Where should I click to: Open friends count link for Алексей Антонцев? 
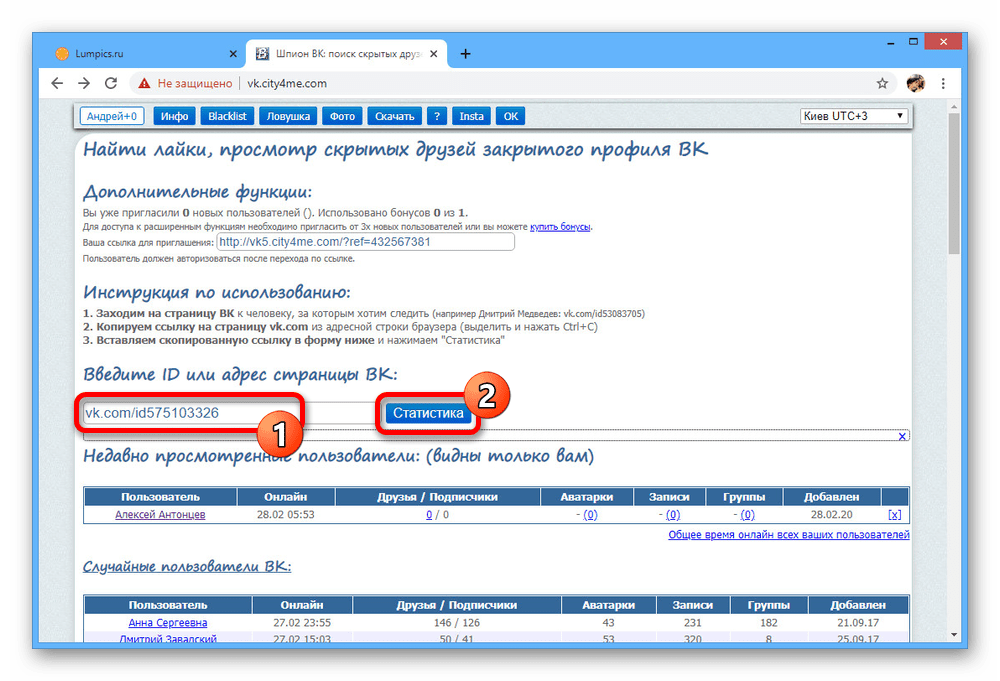429,515
